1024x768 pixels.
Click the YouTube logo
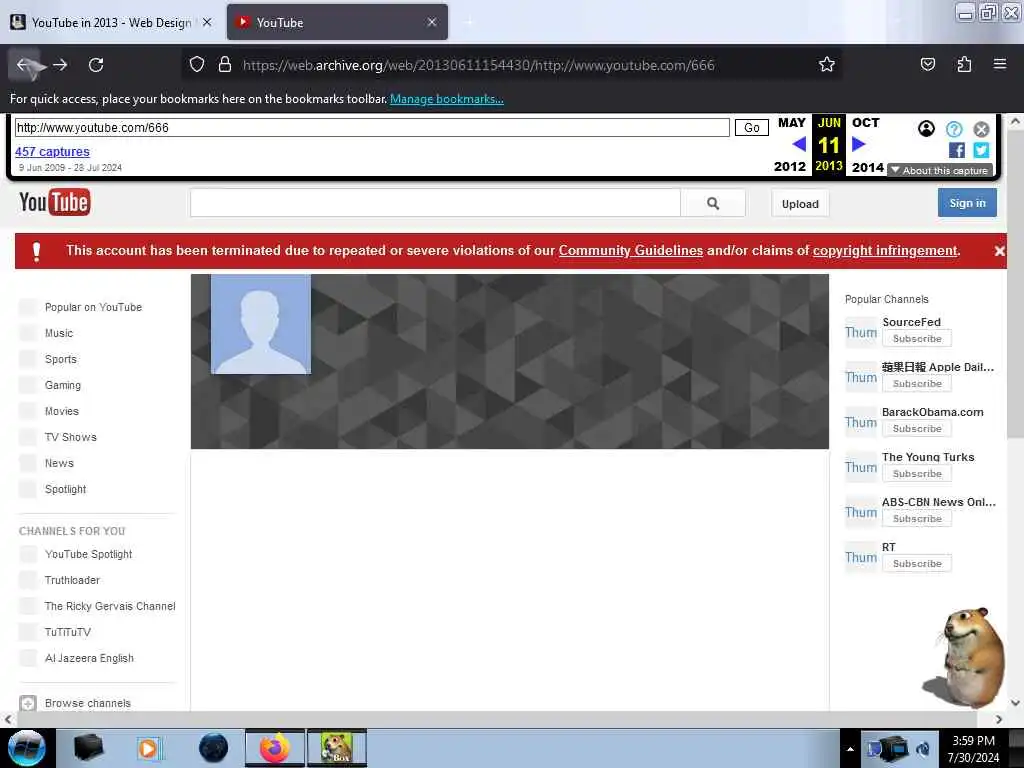[55, 202]
